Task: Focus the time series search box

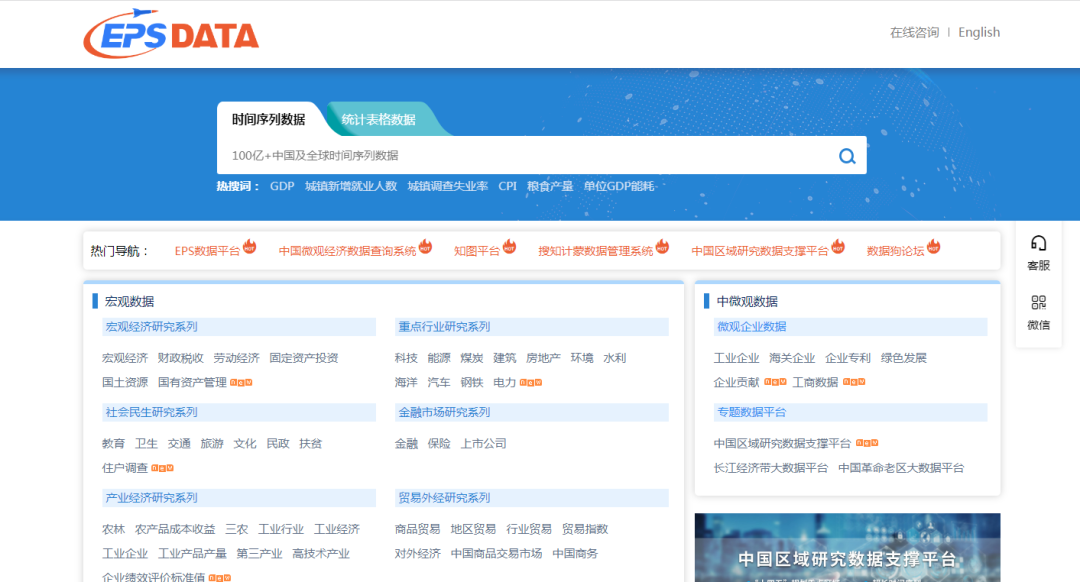Action: pos(520,156)
